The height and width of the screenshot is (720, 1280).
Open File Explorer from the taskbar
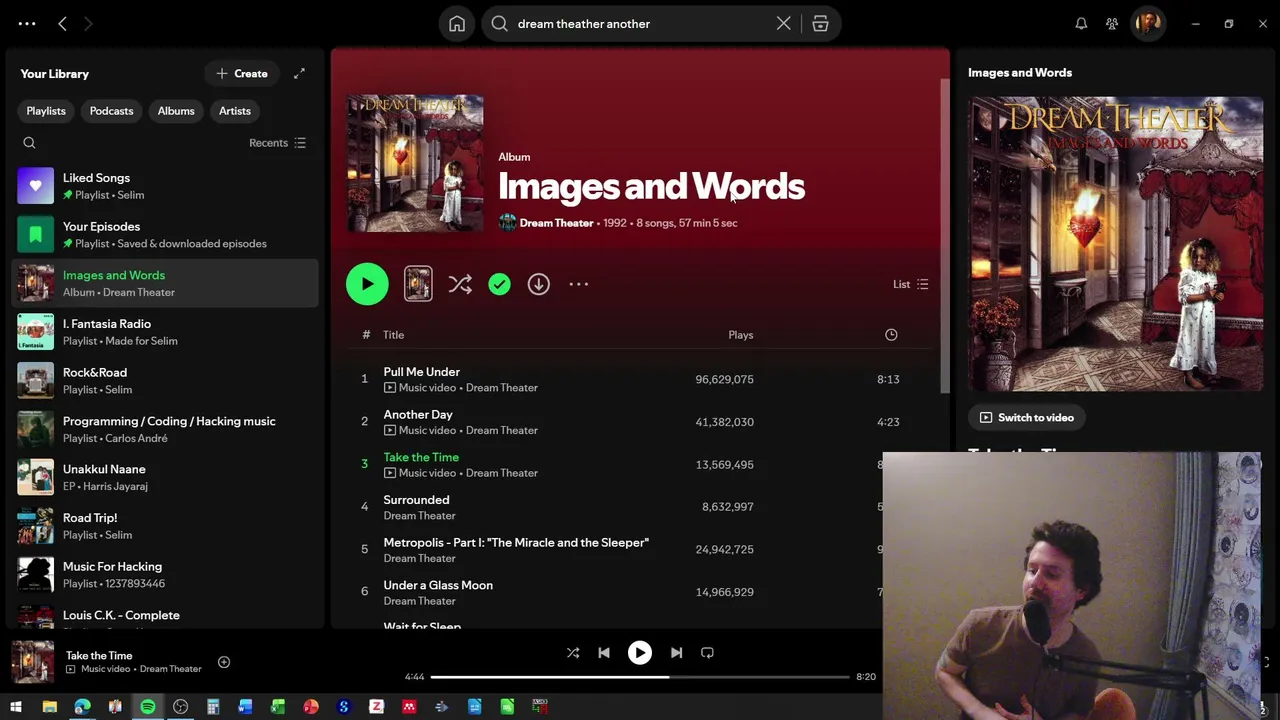pyautogui.click(x=49, y=707)
